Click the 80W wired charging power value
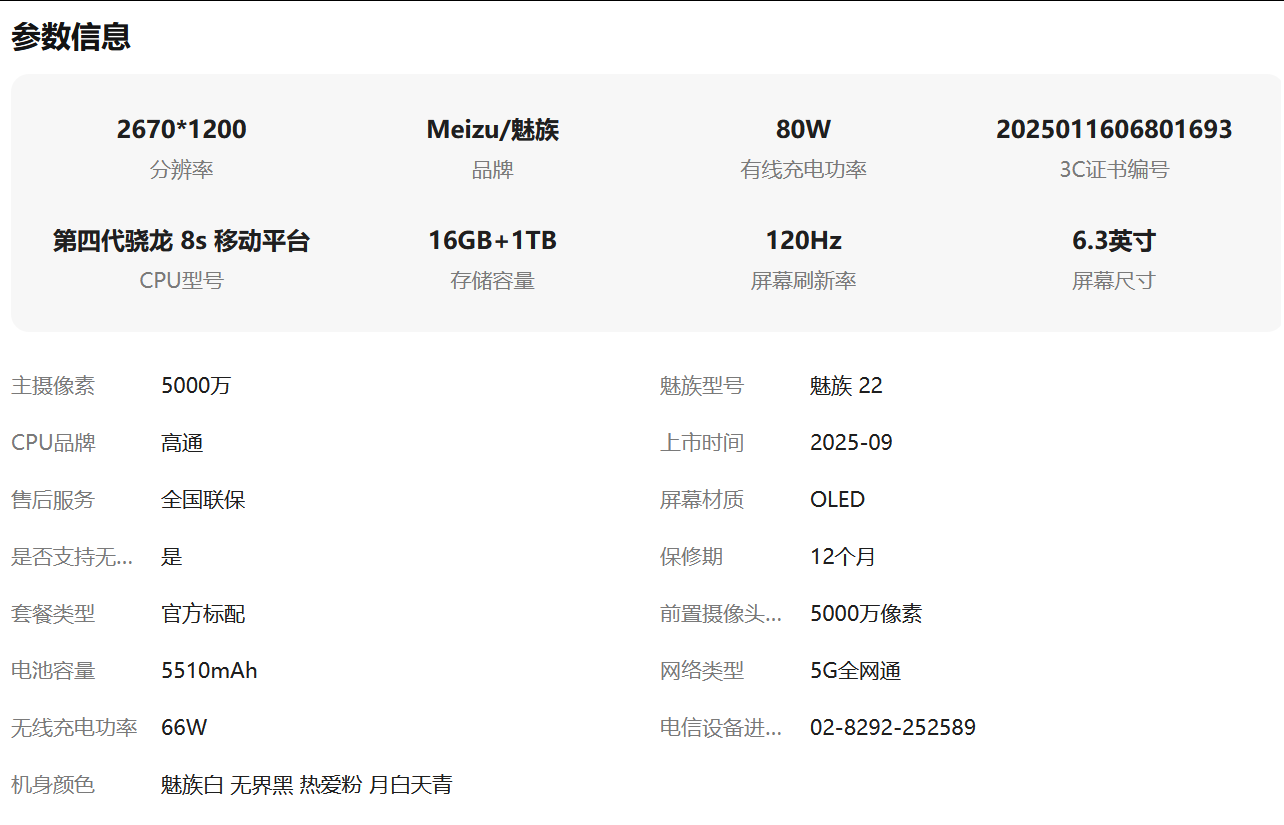The height and width of the screenshot is (825, 1284). pyautogui.click(x=803, y=130)
